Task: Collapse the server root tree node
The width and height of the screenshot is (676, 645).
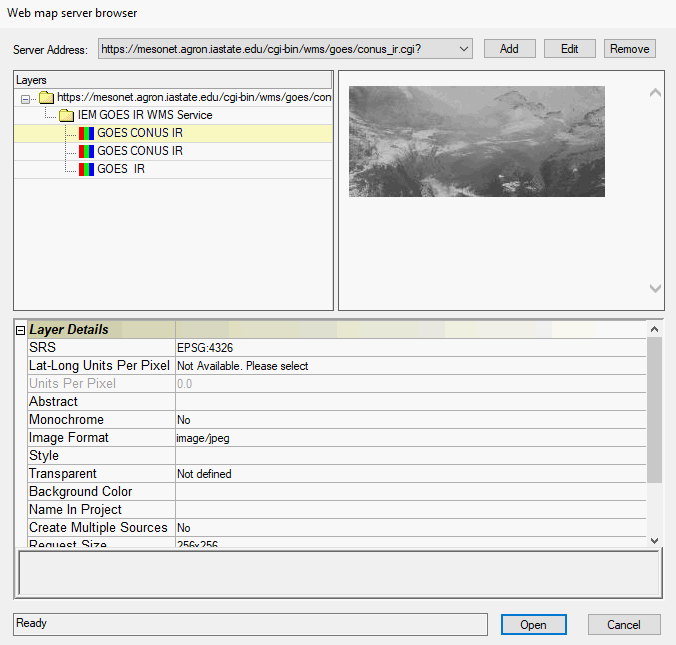Action: coord(27,98)
